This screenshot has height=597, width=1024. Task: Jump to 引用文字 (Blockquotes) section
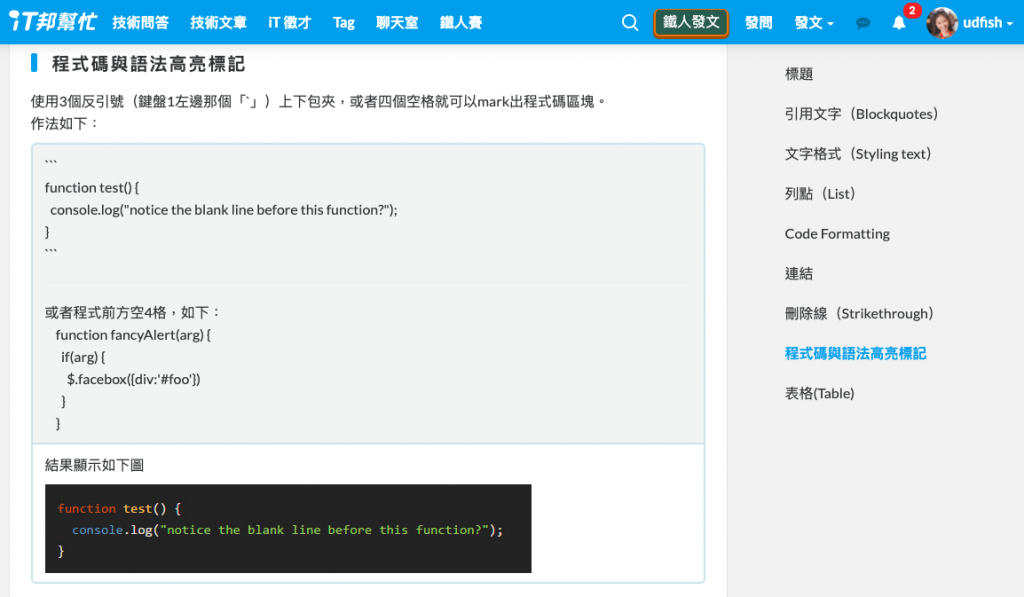[861, 114]
